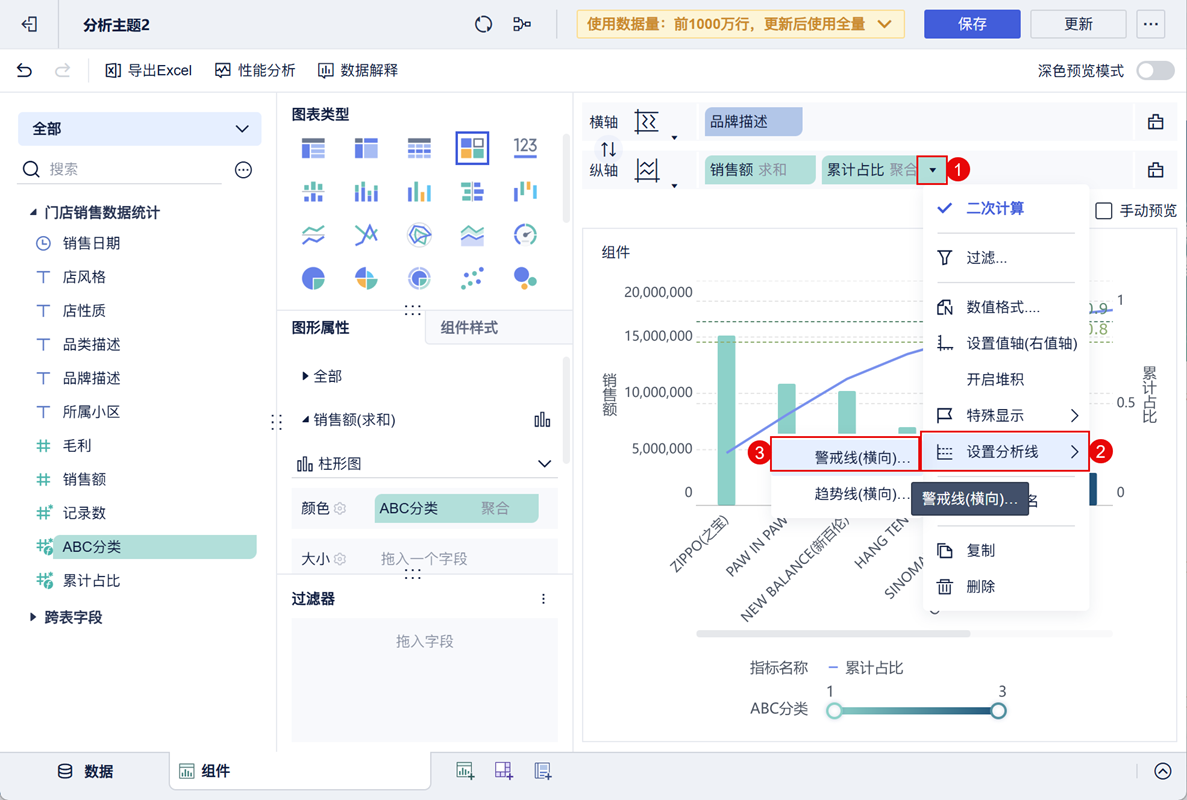Toggle the lock icon beside the 横轴 row
This screenshot has width=1187, height=800.
(1156, 120)
